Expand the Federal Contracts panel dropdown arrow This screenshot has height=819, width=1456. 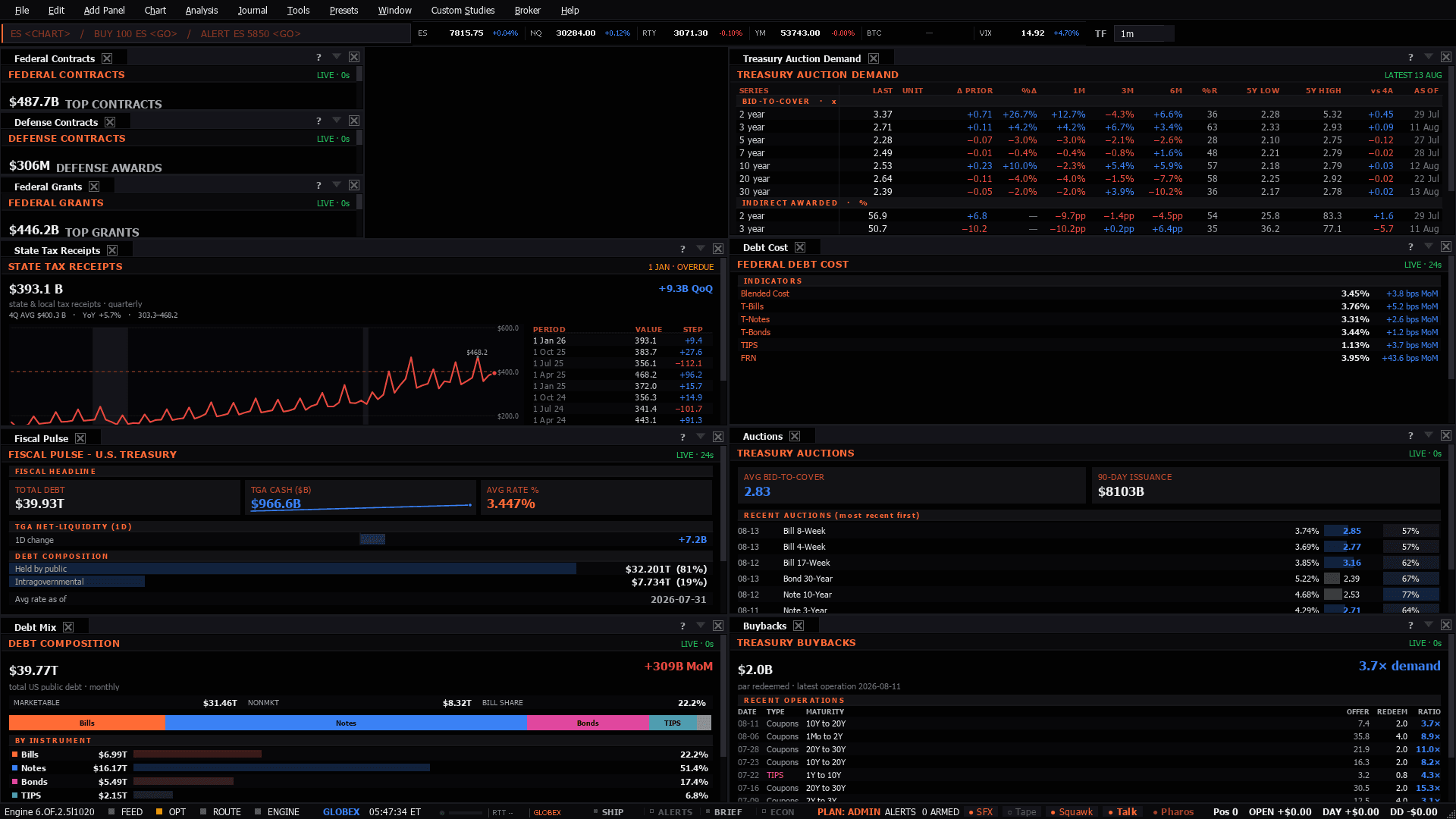pos(337,57)
